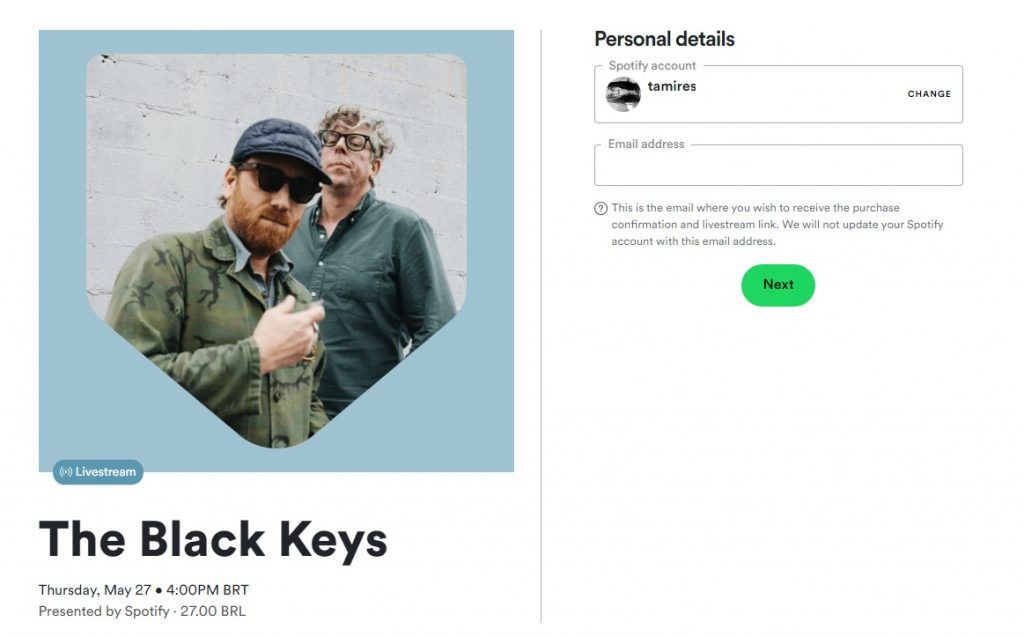Click the Email address field label

[646, 144]
